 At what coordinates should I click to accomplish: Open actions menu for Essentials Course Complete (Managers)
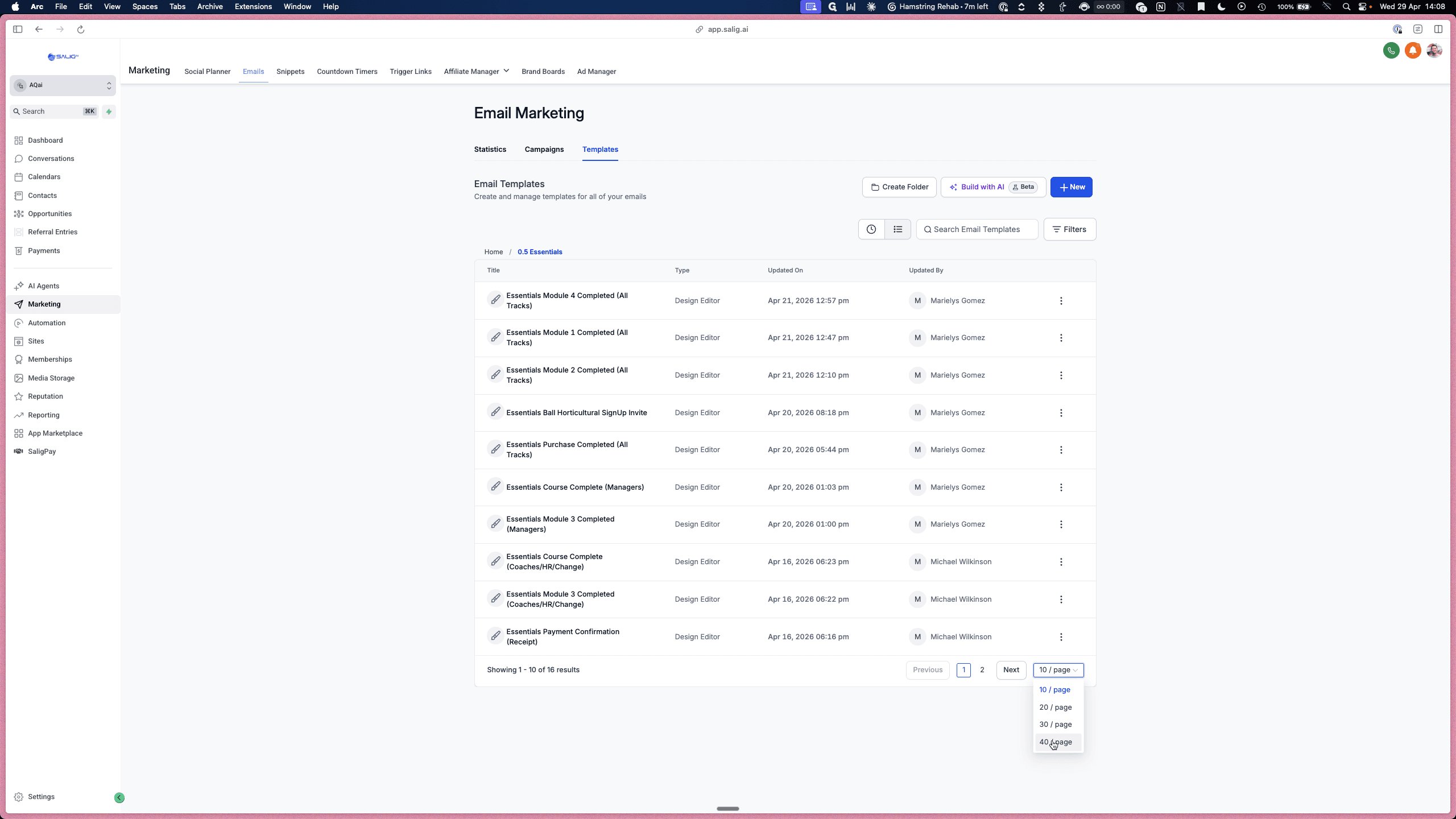coord(1061,487)
